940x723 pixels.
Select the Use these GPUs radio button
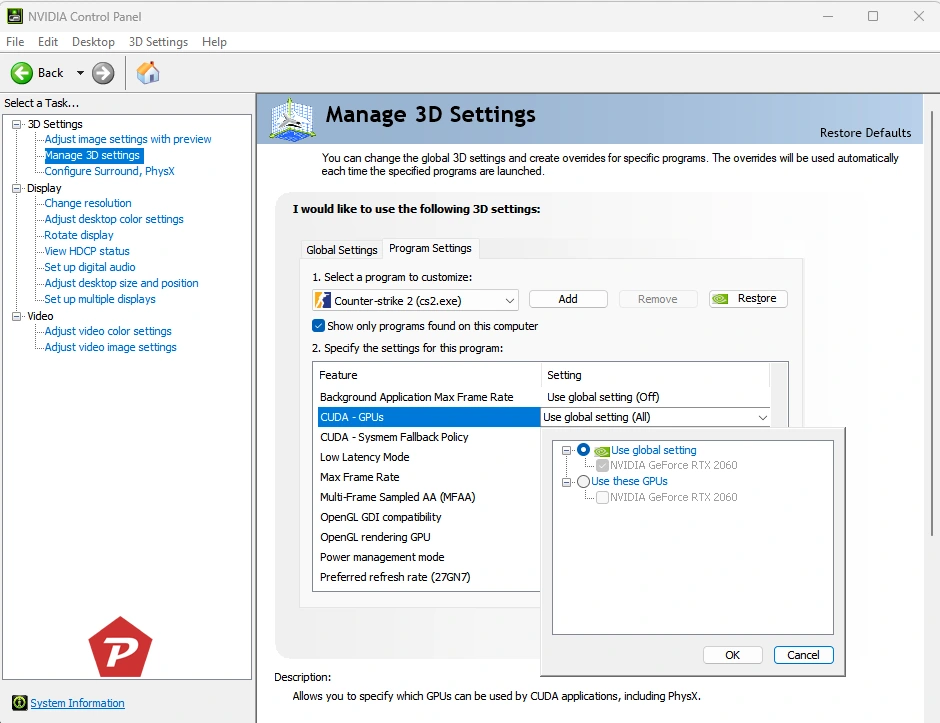(x=583, y=481)
